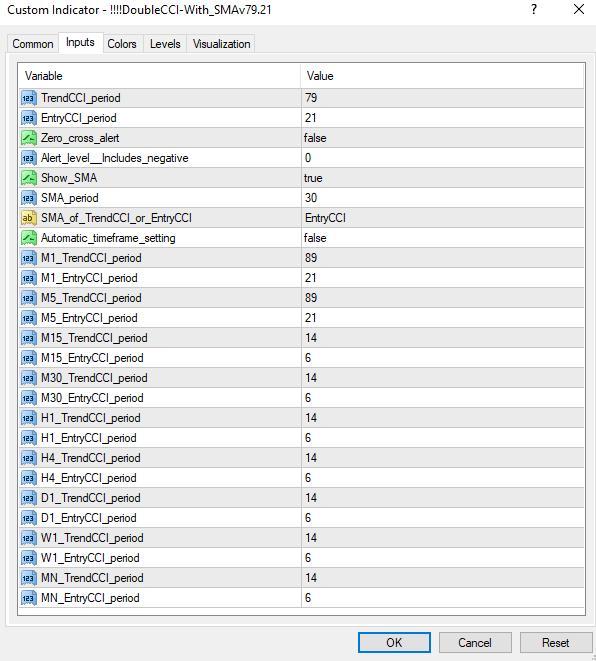The width and height of the screenshot is (596, 661).
Task: Select the EntryCCI value of SMA_of_TrendCCI_or_EntryCCI
Action: click(x=325, y=218)
